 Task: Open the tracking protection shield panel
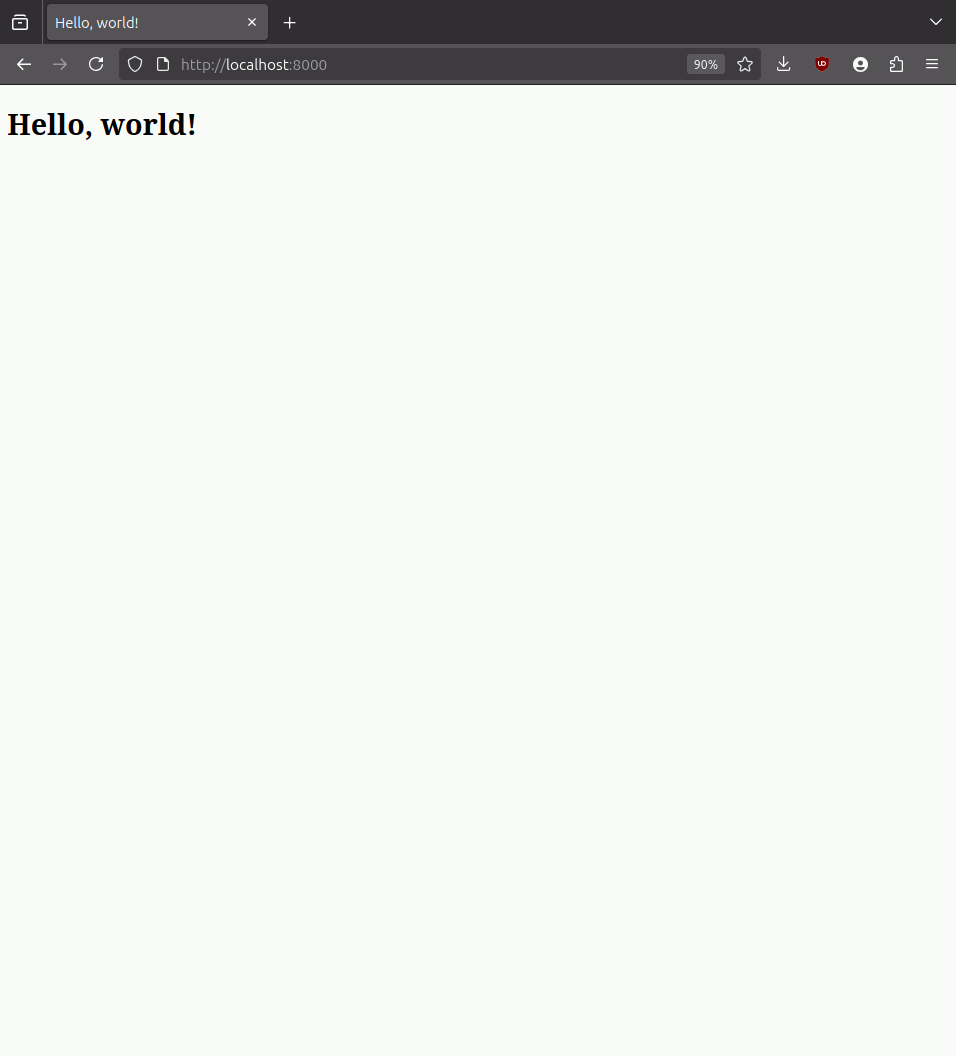(x=135, y=64)
